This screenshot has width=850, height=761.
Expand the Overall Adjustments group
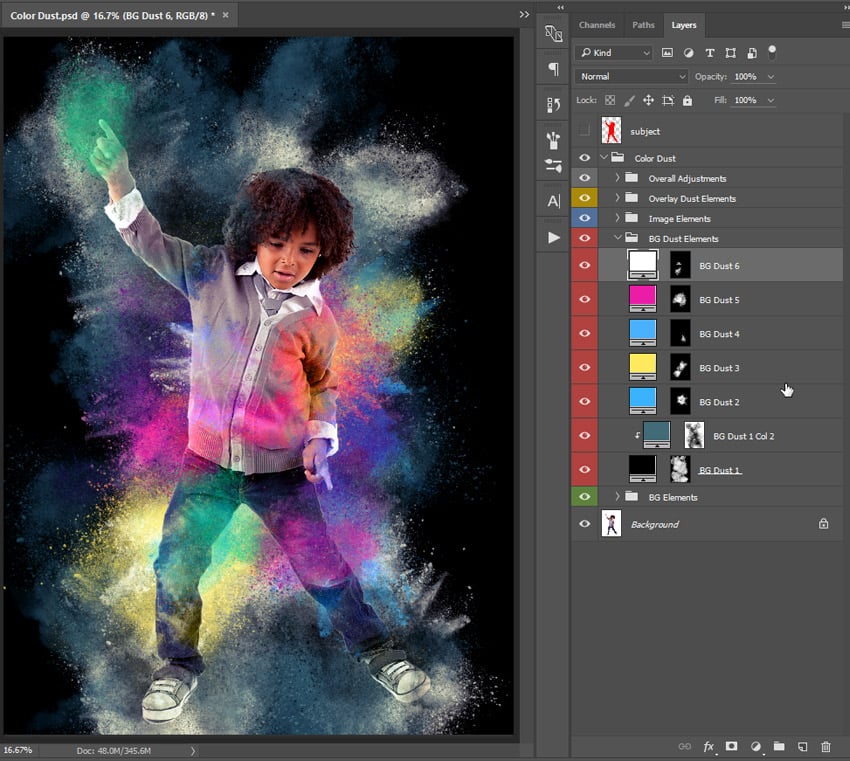pos(618,178)
